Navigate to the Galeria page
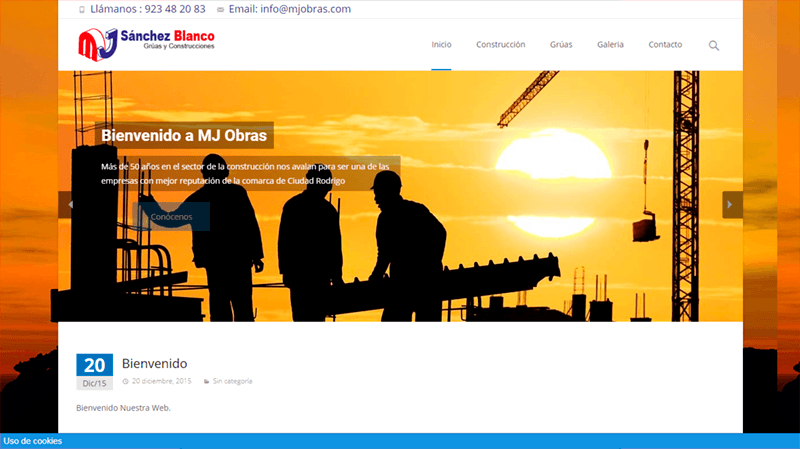The width and height of the screenshot is (800, 449). pyautogui.click(x=610, y=45)
